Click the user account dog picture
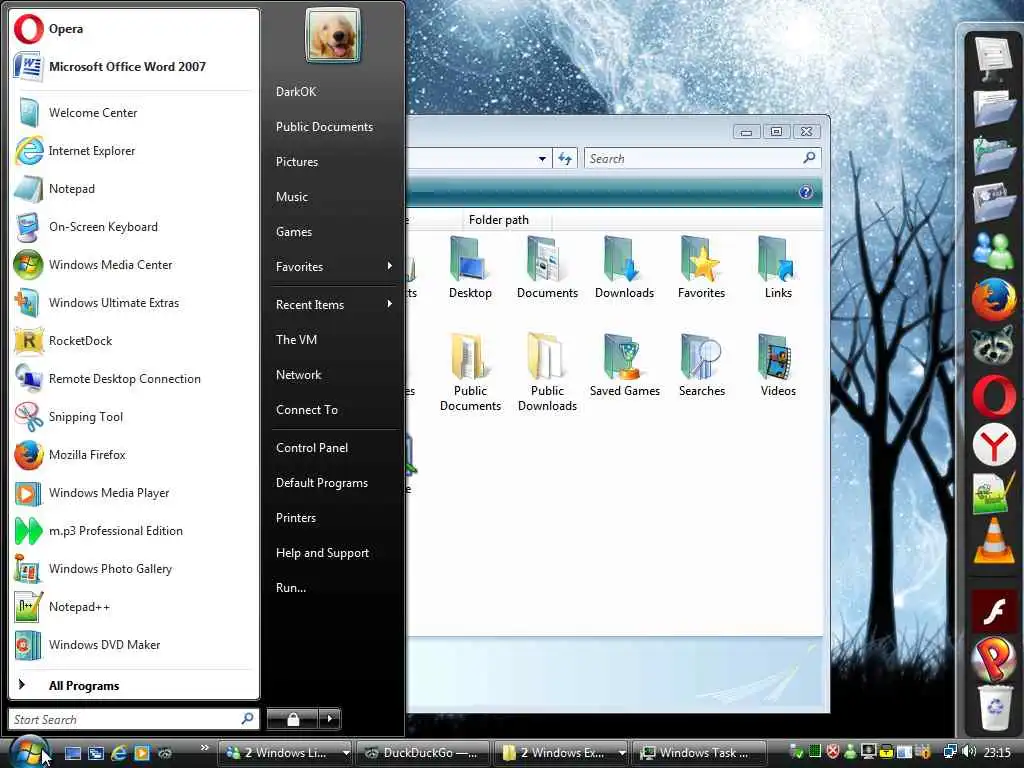Viewport: 1024px width, 768px height. (333, 35)
